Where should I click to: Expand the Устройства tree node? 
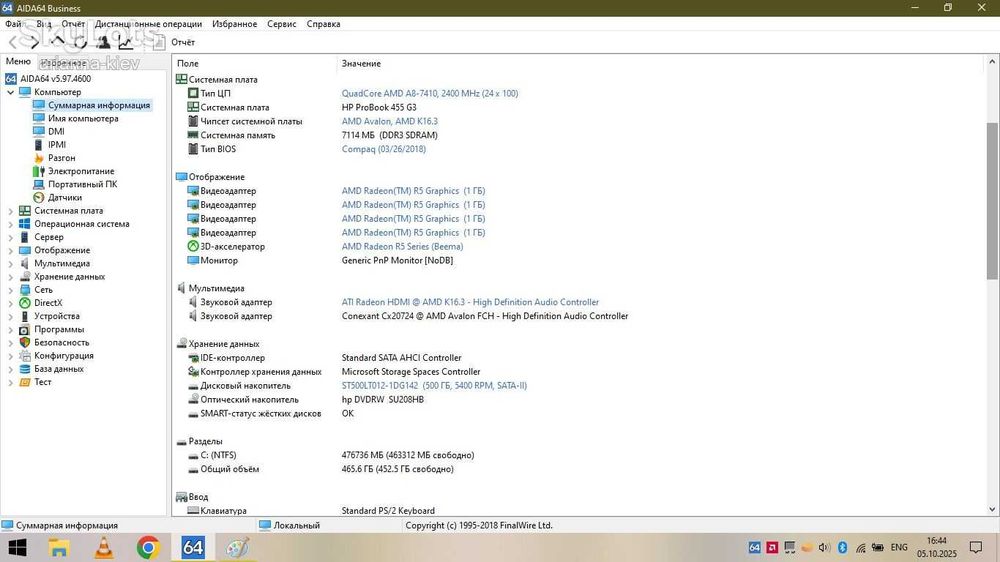(10, 316)
